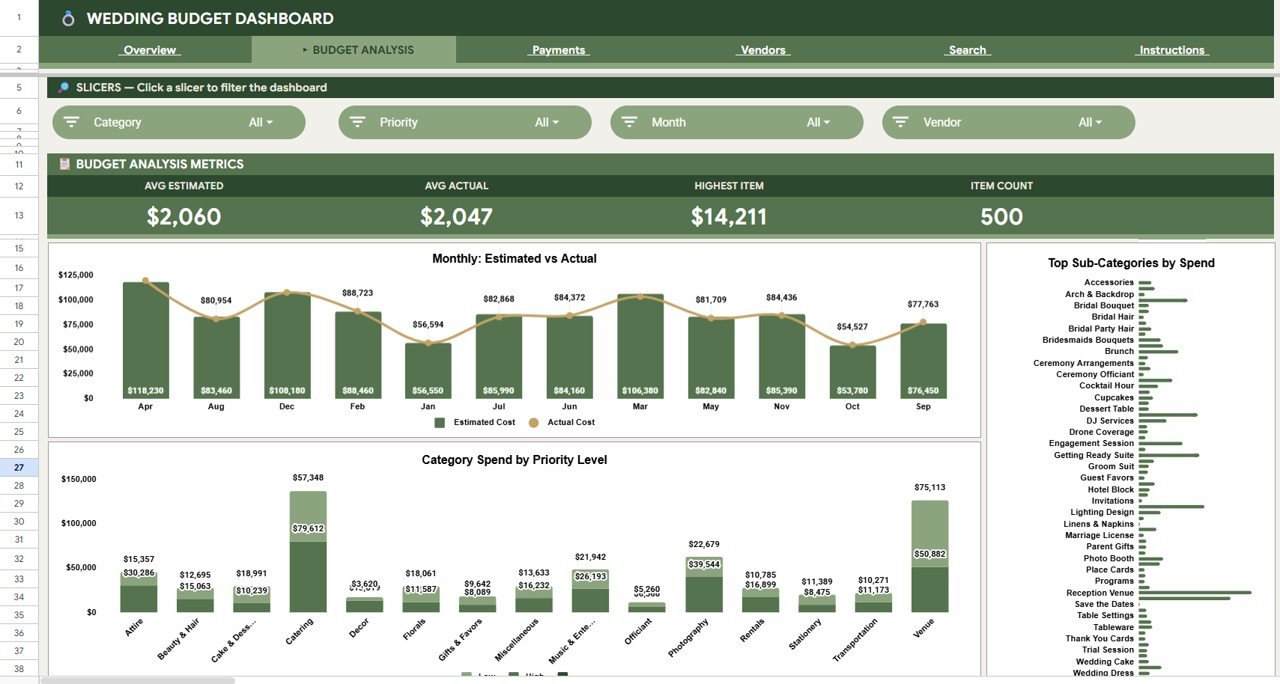Click the Search link in the navigation bar

(966, 49)
